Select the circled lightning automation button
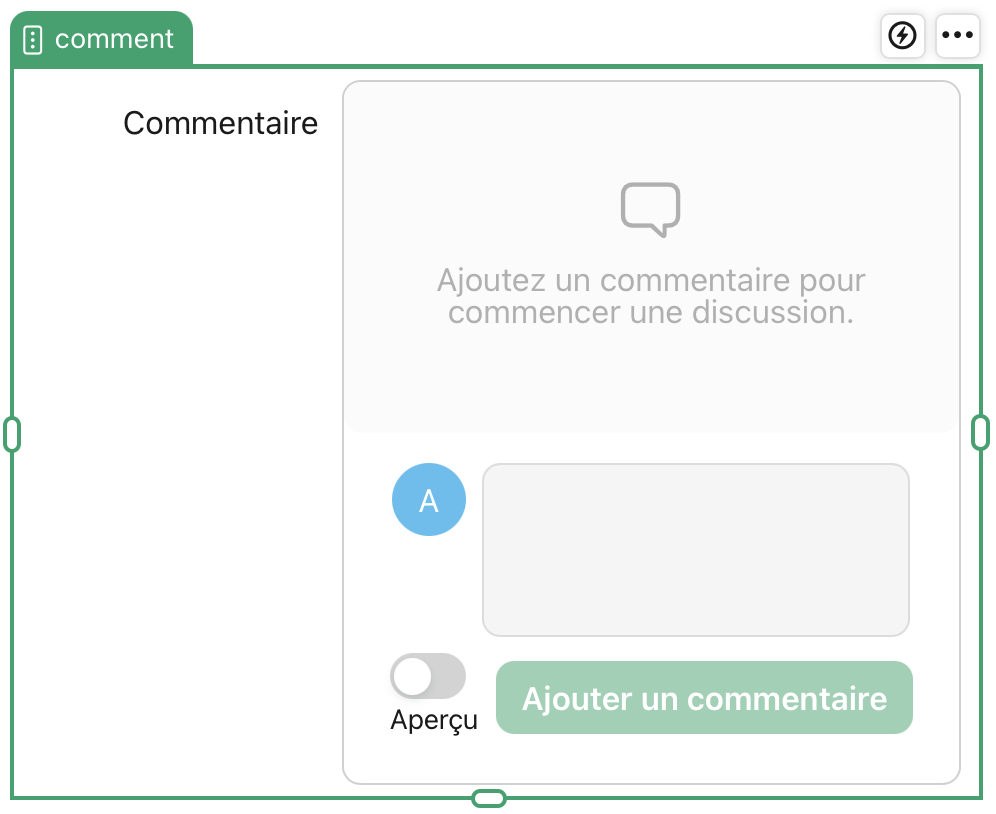This screenshot has width=996, height=814. (902, 35)
